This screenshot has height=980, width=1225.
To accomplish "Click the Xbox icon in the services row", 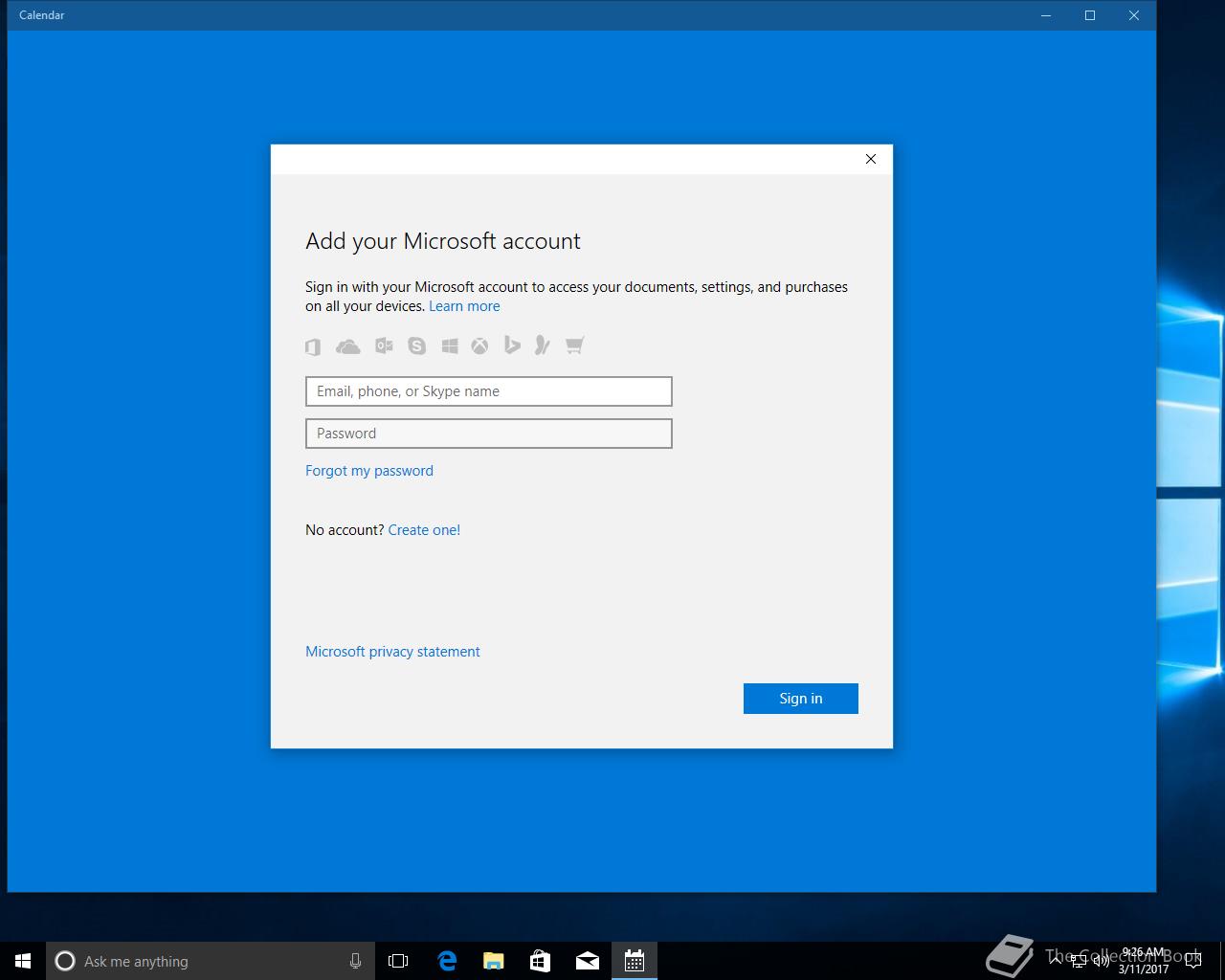I will click(479, 345).
